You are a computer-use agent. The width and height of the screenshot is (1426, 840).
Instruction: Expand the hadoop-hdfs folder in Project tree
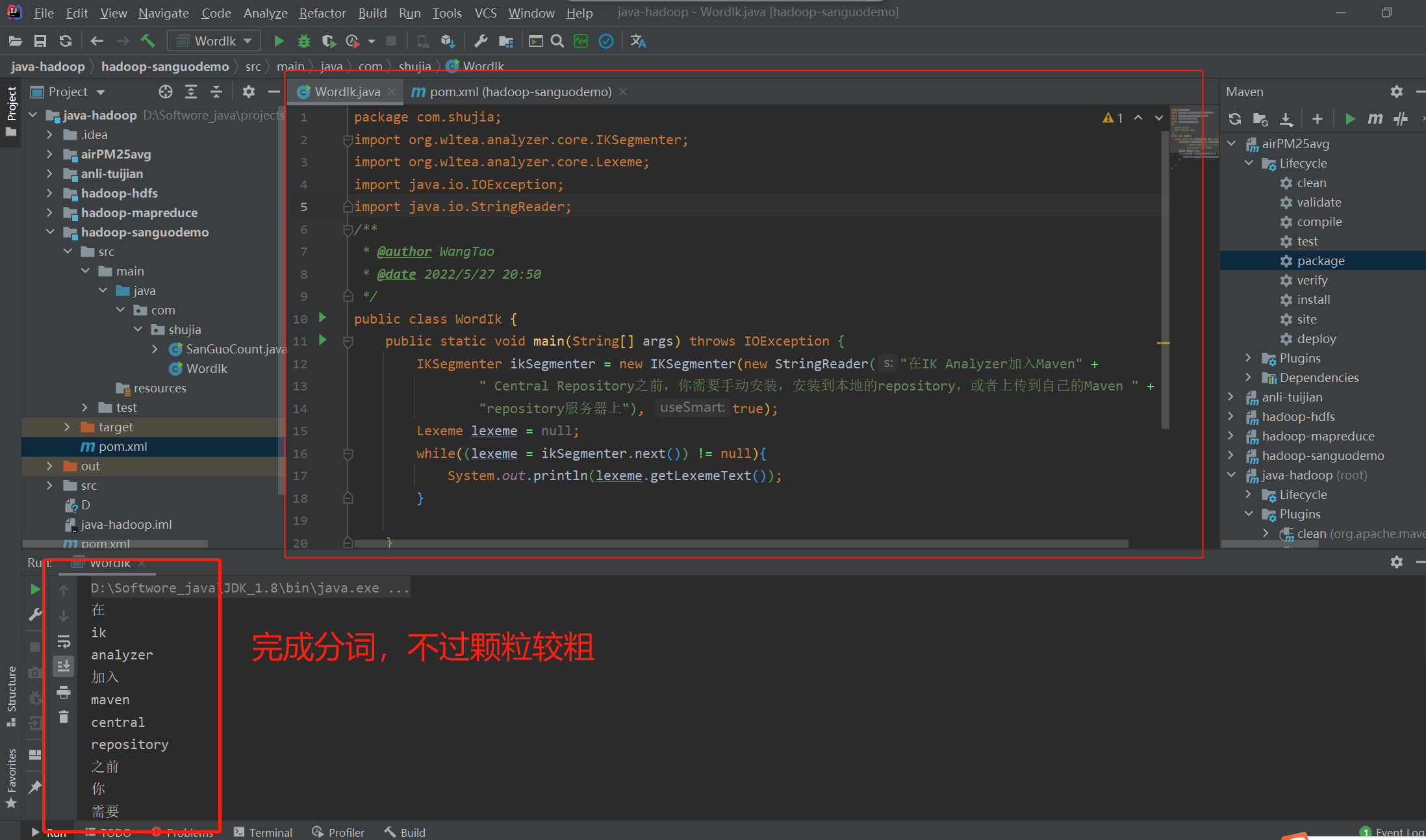(x=50, y=193)
